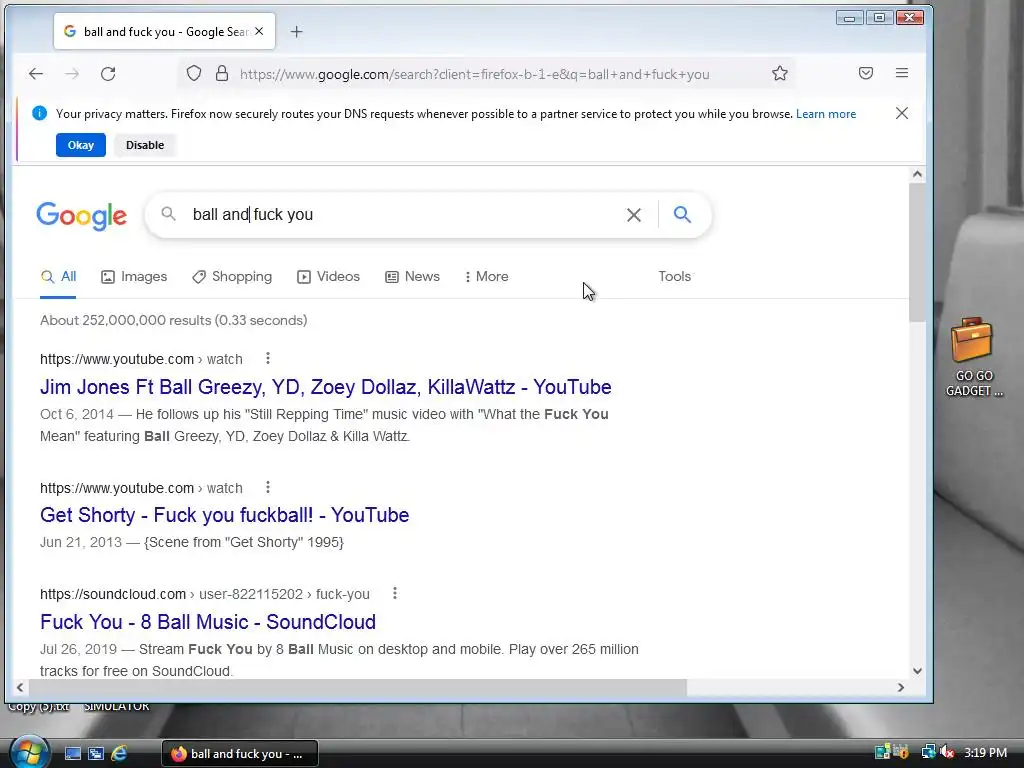Click the muted volume tray icon
Image resolution: width=1024 pixels, height=768 pixels.
(947, 753)
